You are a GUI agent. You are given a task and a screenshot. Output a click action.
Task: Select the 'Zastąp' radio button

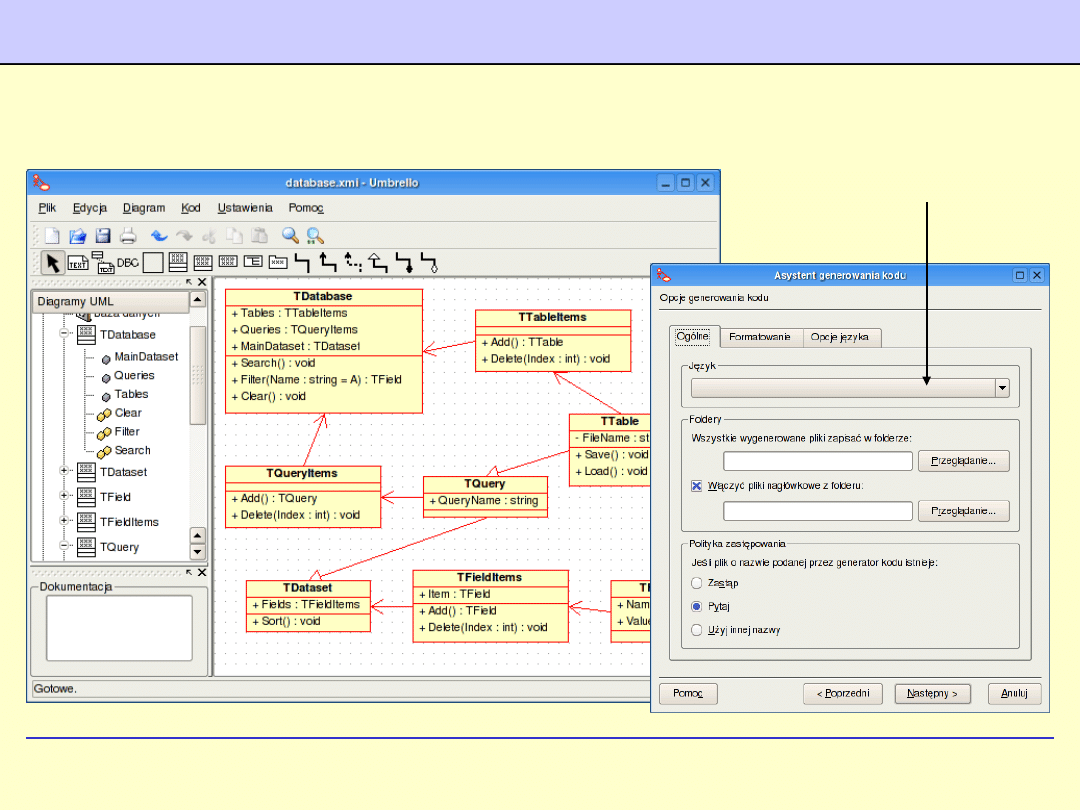tap(697, 583)
